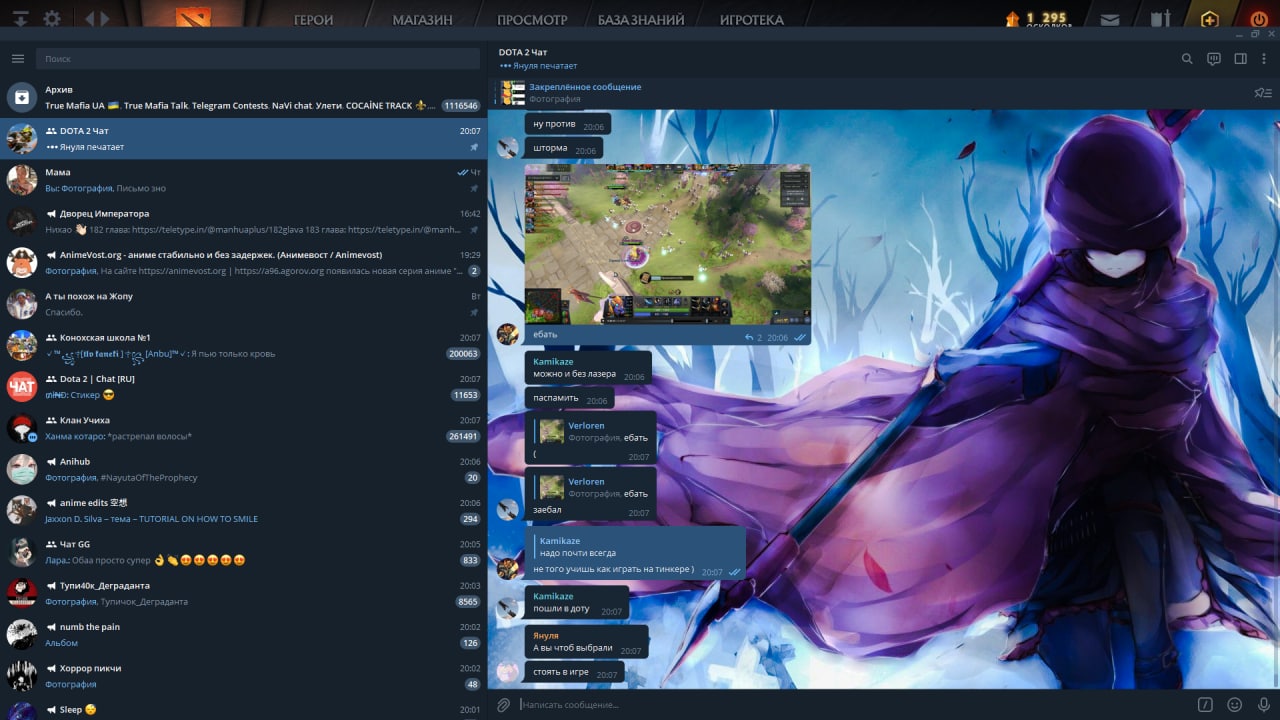This screenshot has width=1280, height=720.
Task: Select the А ты похож на Жопу chat
Action: pos(244,304)
